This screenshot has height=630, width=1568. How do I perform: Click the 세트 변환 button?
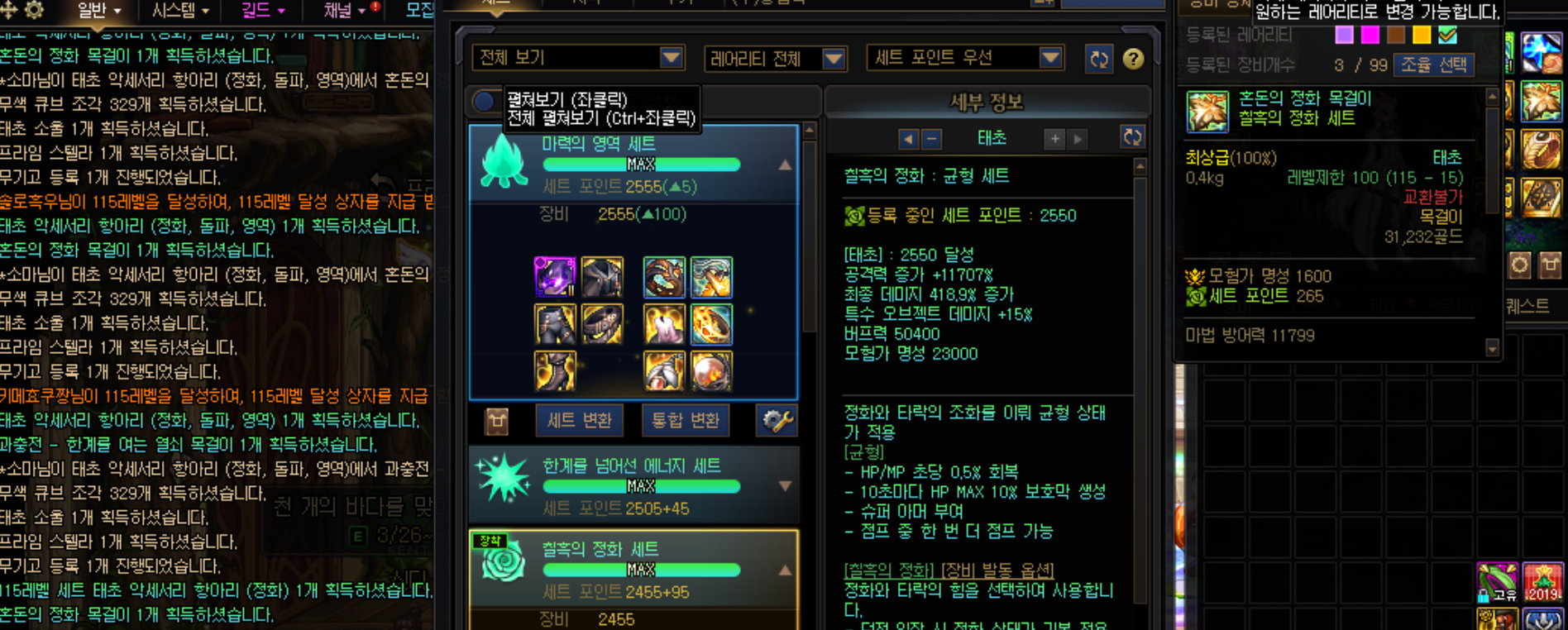pyautogui.click(x=579, y=421)
